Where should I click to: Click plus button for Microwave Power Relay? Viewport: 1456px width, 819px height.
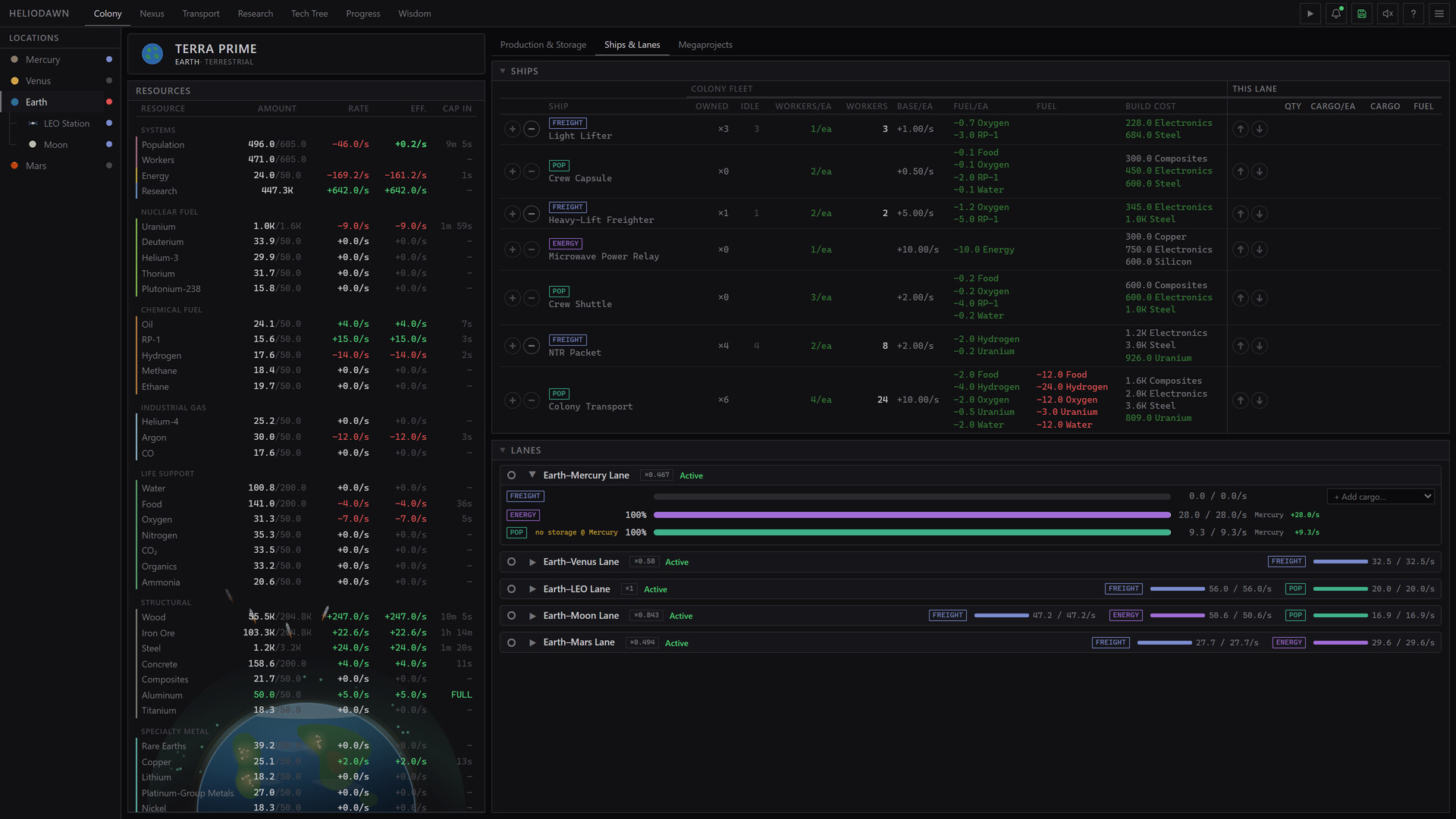coord(513,249)
